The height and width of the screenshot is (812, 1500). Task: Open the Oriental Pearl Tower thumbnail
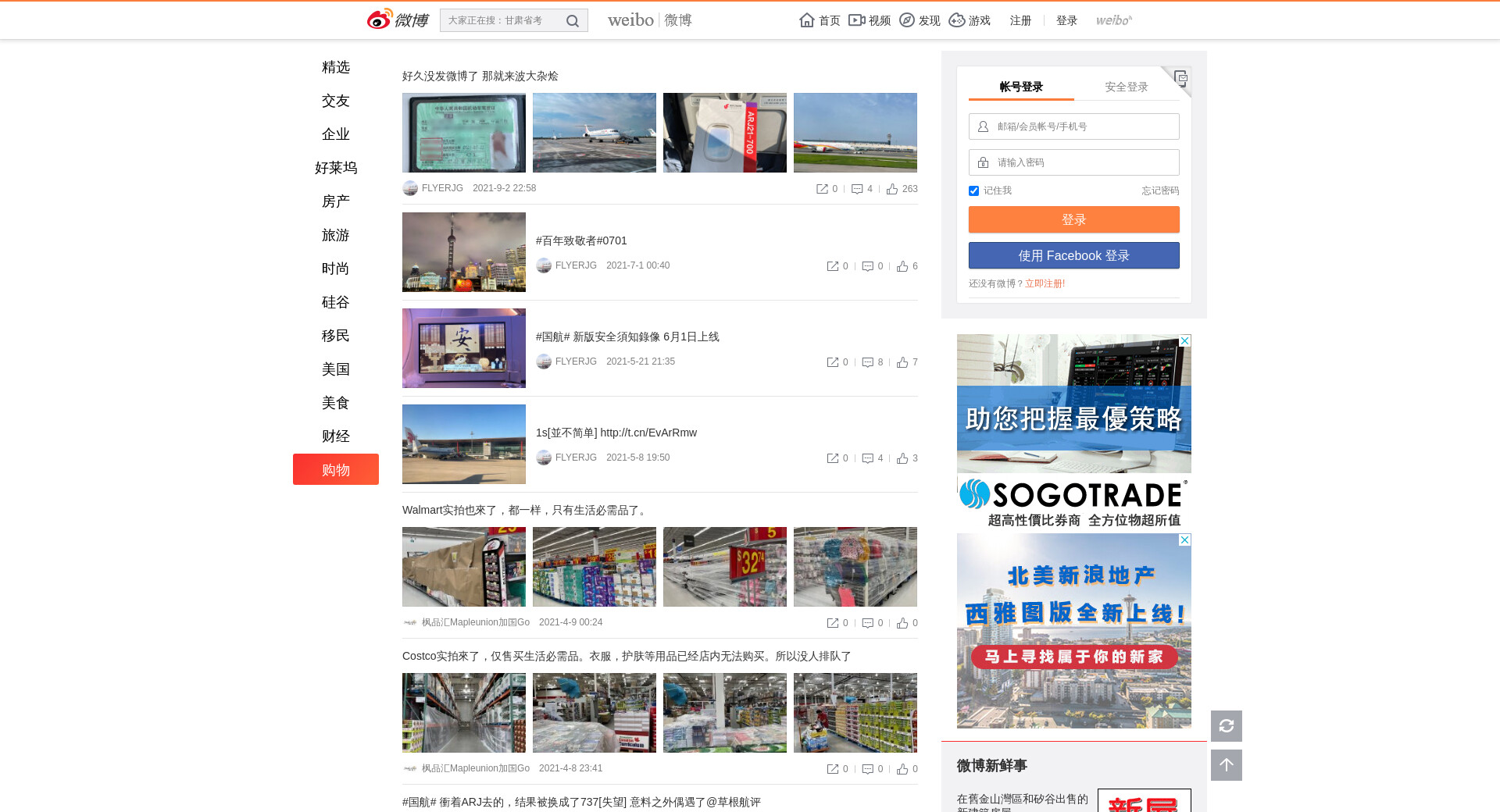coord(464,252)
